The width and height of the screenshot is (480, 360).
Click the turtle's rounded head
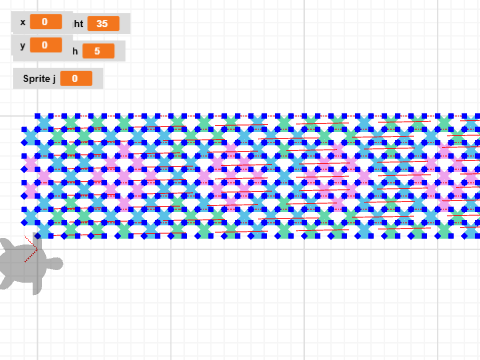tap(54, 263)
